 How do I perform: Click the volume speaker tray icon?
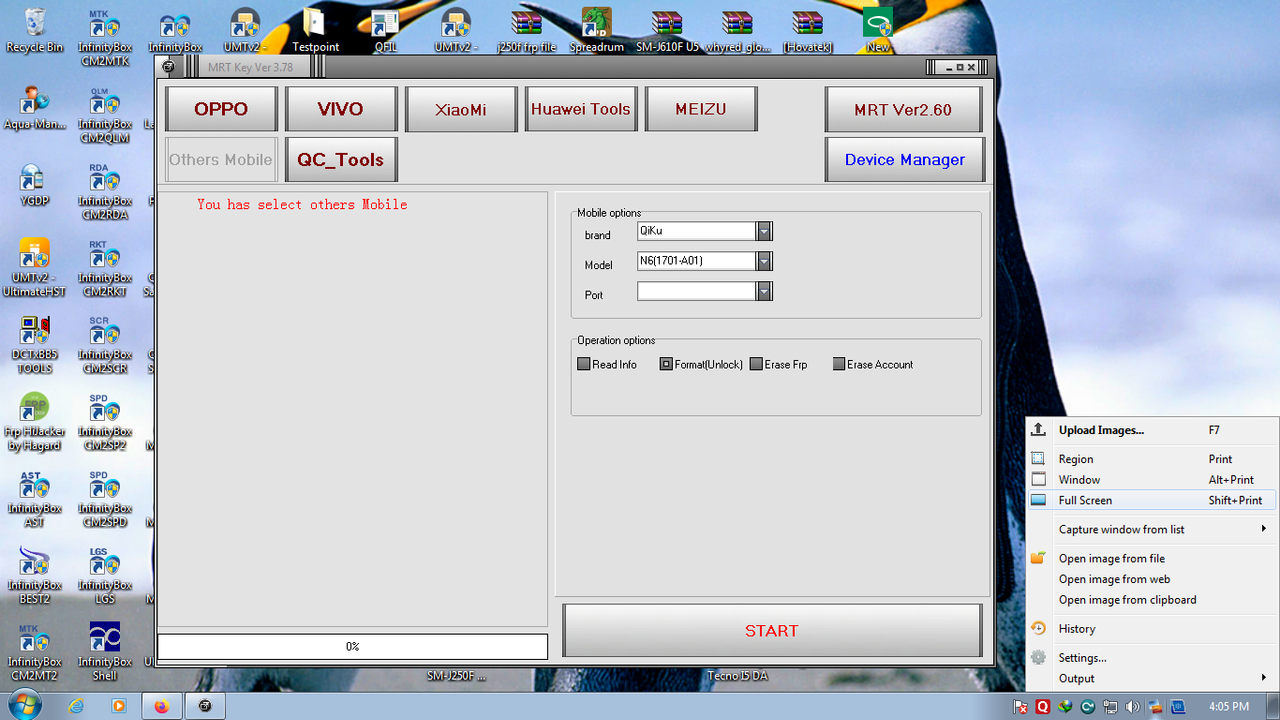1132,706
